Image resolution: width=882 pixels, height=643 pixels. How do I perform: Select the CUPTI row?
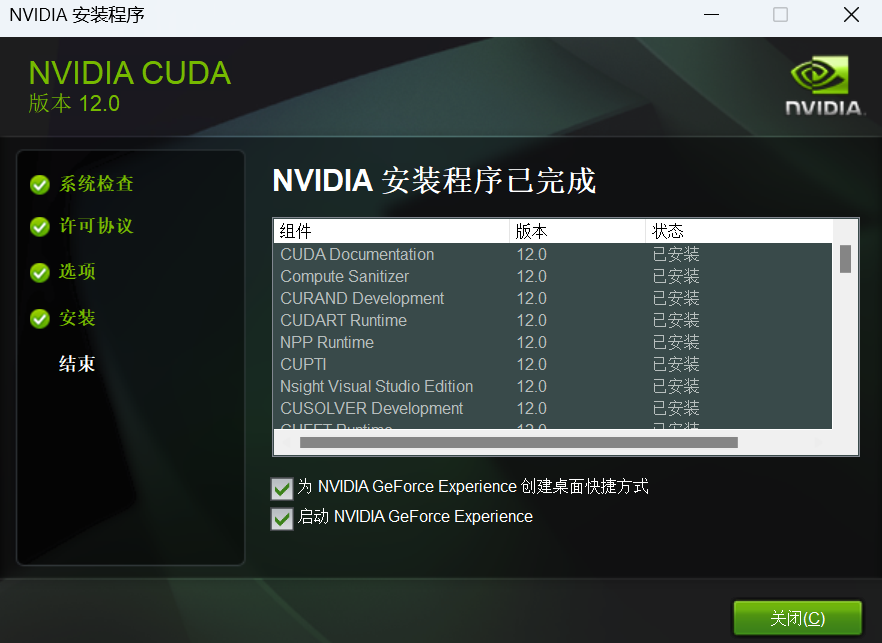pos(553,364)
